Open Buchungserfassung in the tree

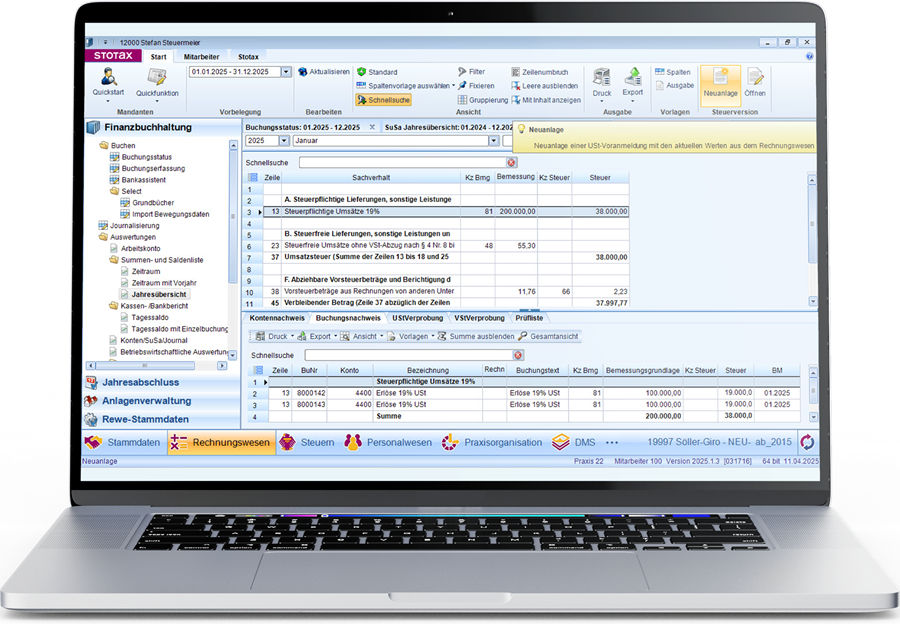[153, 168]
